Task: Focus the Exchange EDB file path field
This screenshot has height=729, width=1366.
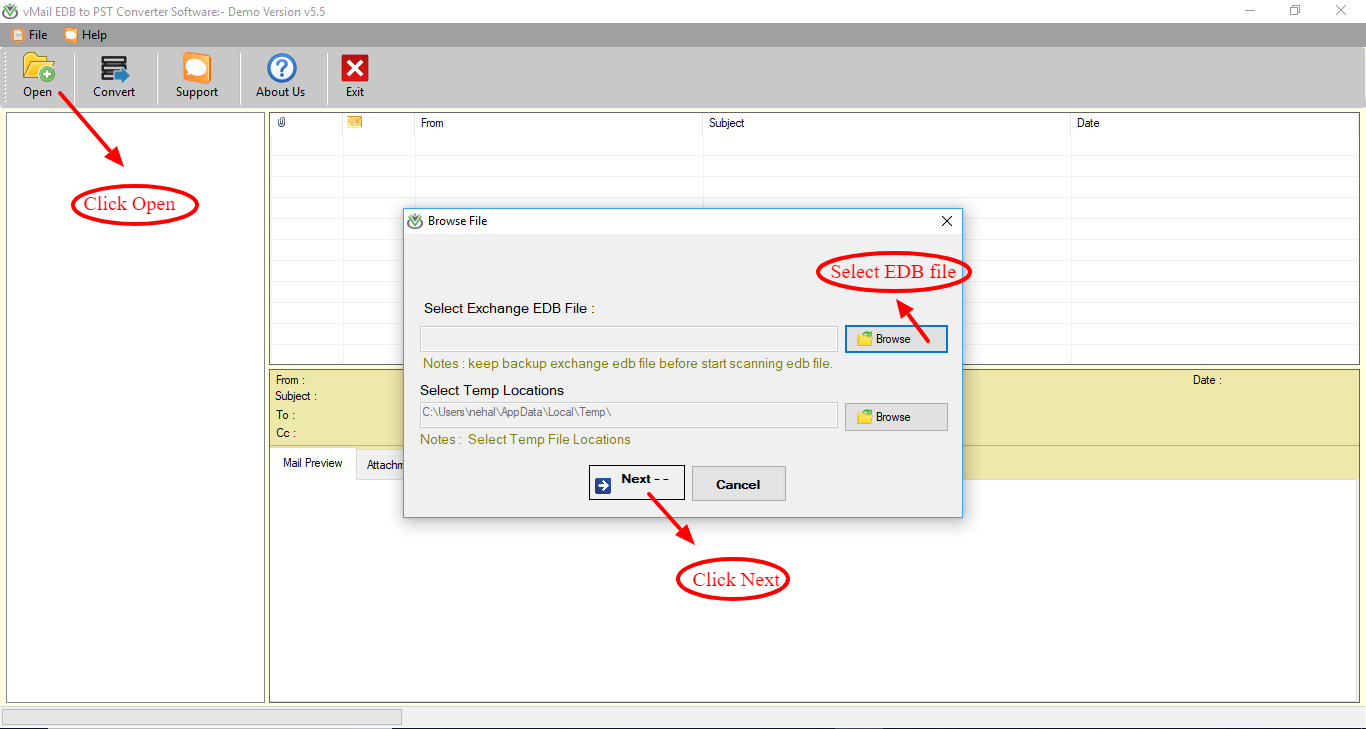Action: pyautogui.click(x=629, y=339)
